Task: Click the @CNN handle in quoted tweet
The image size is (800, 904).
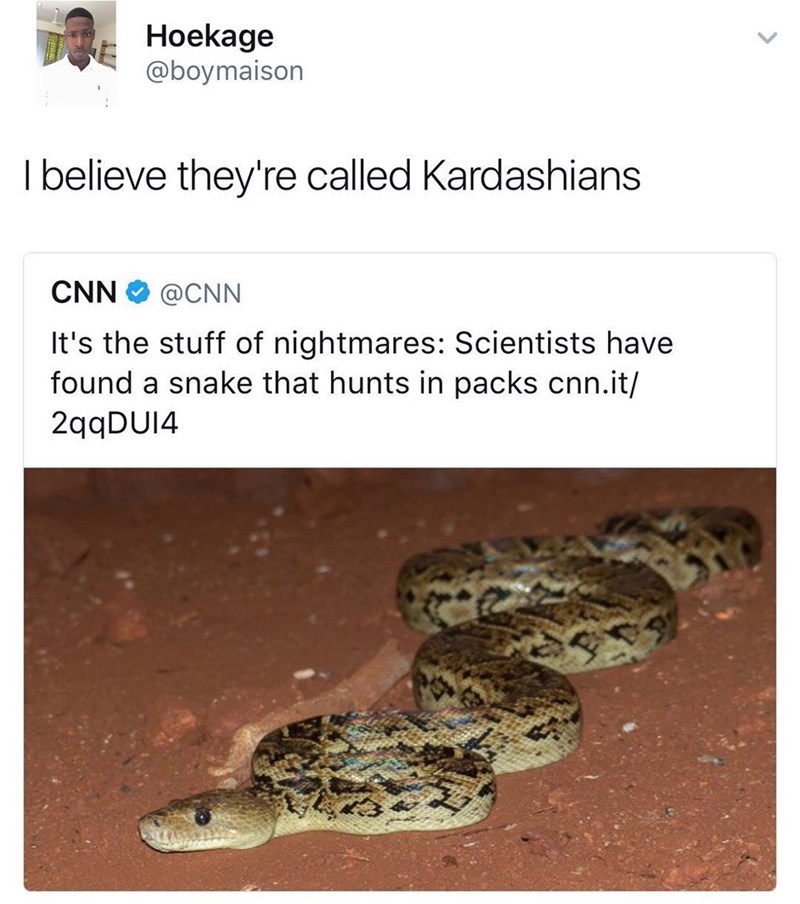Action: pos(200,293)
